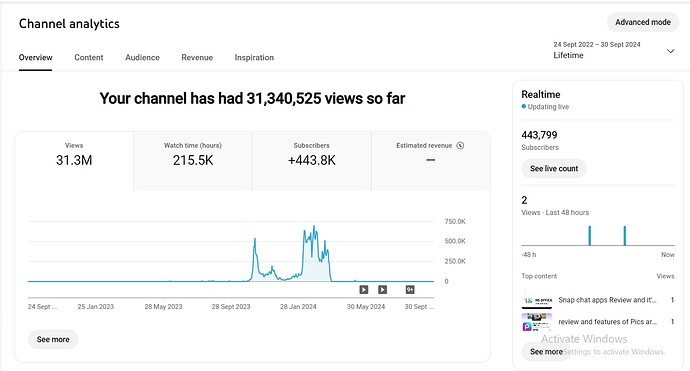Image resolution: width=690 pixels, height=371 pixels.
Task: Open Snap chat apps Review video thumbnail
Action: click(x=536, y=300)
